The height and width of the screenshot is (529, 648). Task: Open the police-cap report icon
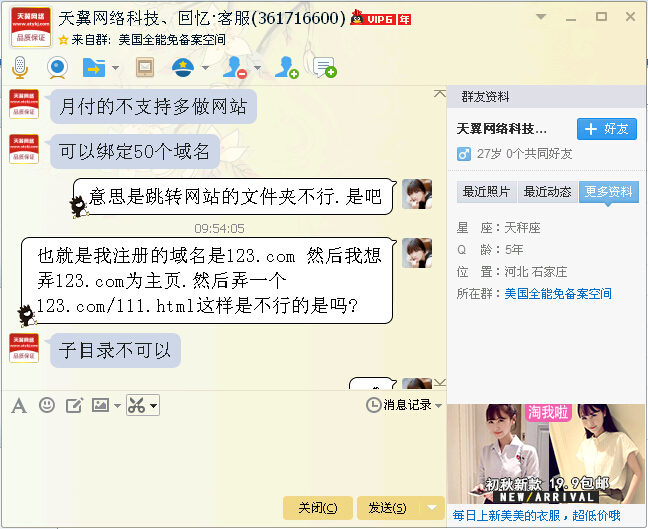(183, 67)
